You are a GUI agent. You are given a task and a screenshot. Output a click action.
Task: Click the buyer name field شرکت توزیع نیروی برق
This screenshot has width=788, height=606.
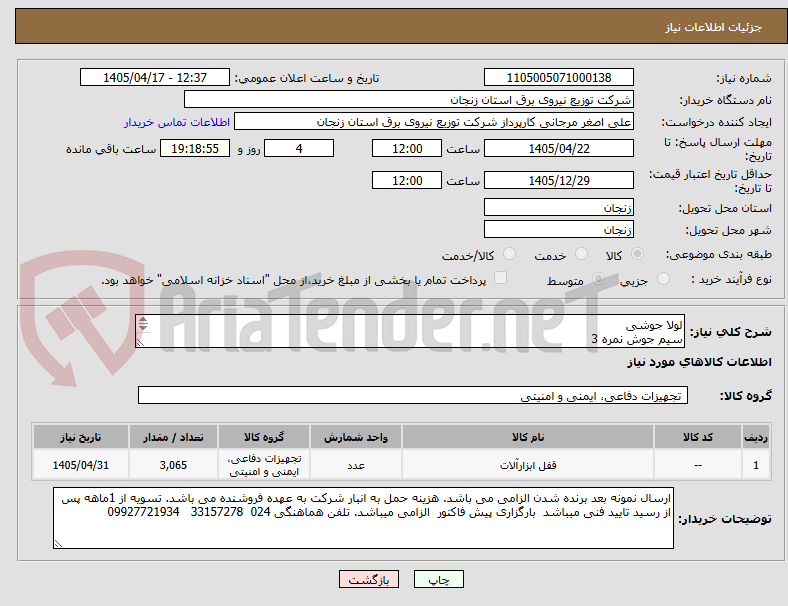(x=409, y=99)
